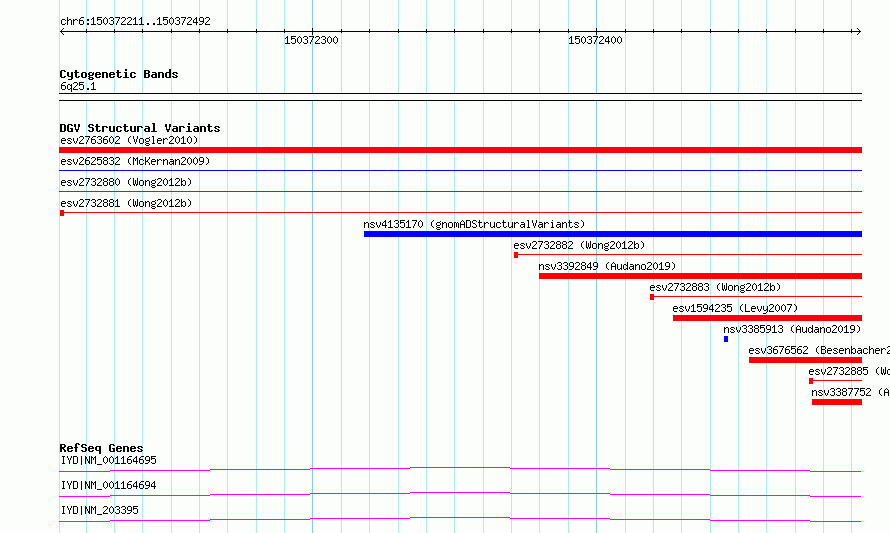Click the esv2732880 (Wong2012b) variant label

pos(126,182)
